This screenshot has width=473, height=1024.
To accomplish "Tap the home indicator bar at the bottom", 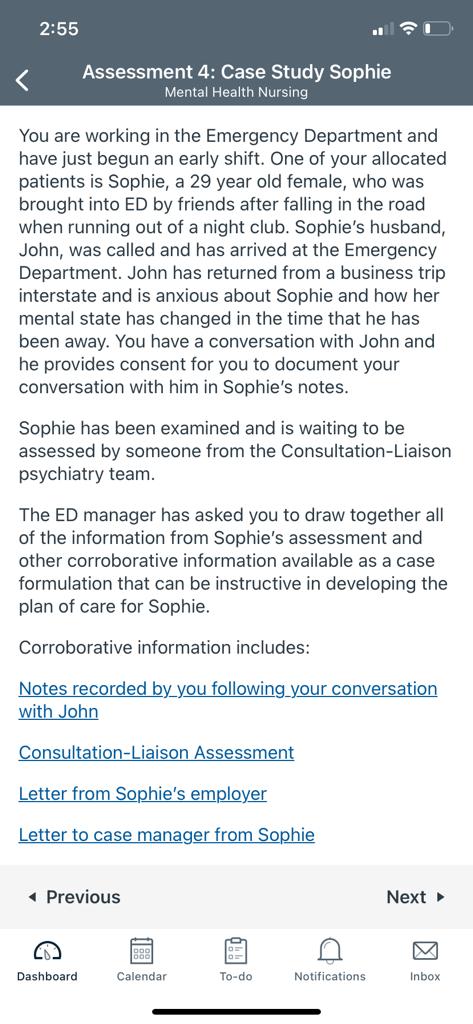I will click(x=236, y=1012).
